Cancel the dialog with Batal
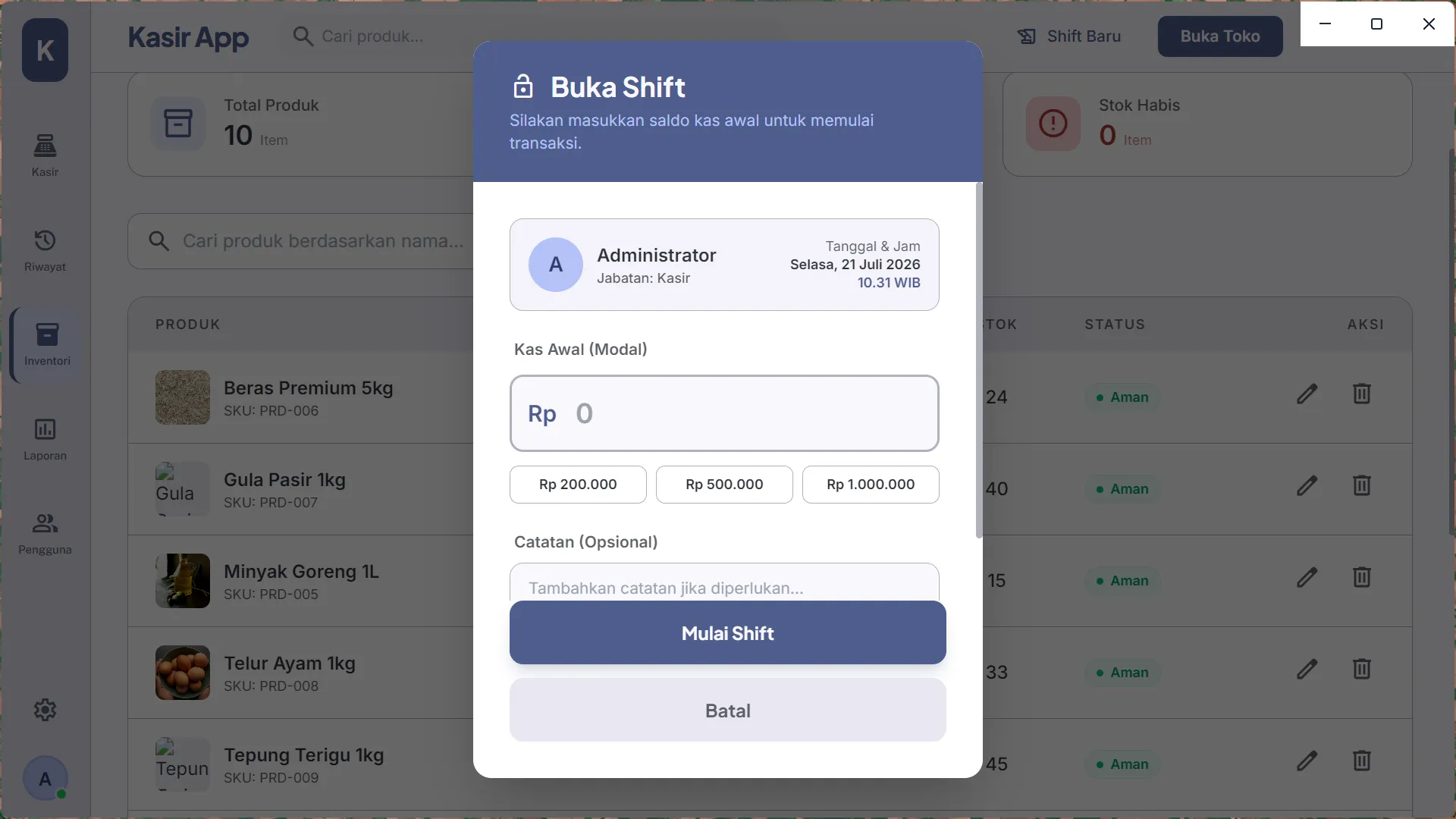1456x819 pixels. (x=728, y=711)
